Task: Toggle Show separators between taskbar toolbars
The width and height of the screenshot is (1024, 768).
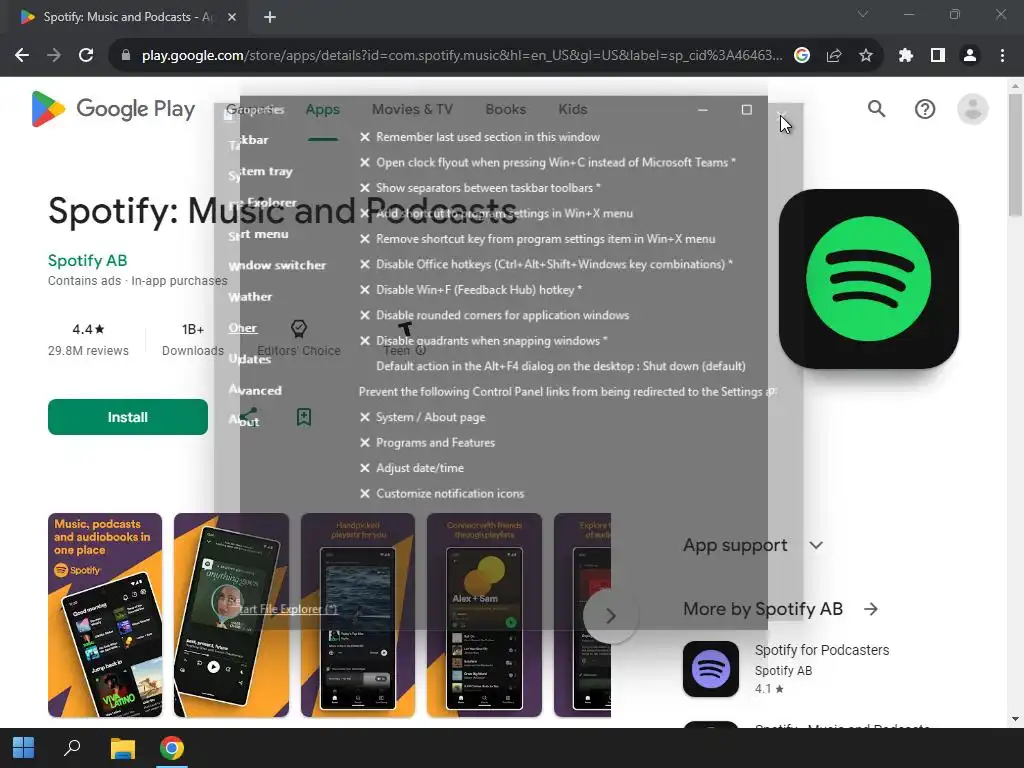Action: (x=480, y=188)
